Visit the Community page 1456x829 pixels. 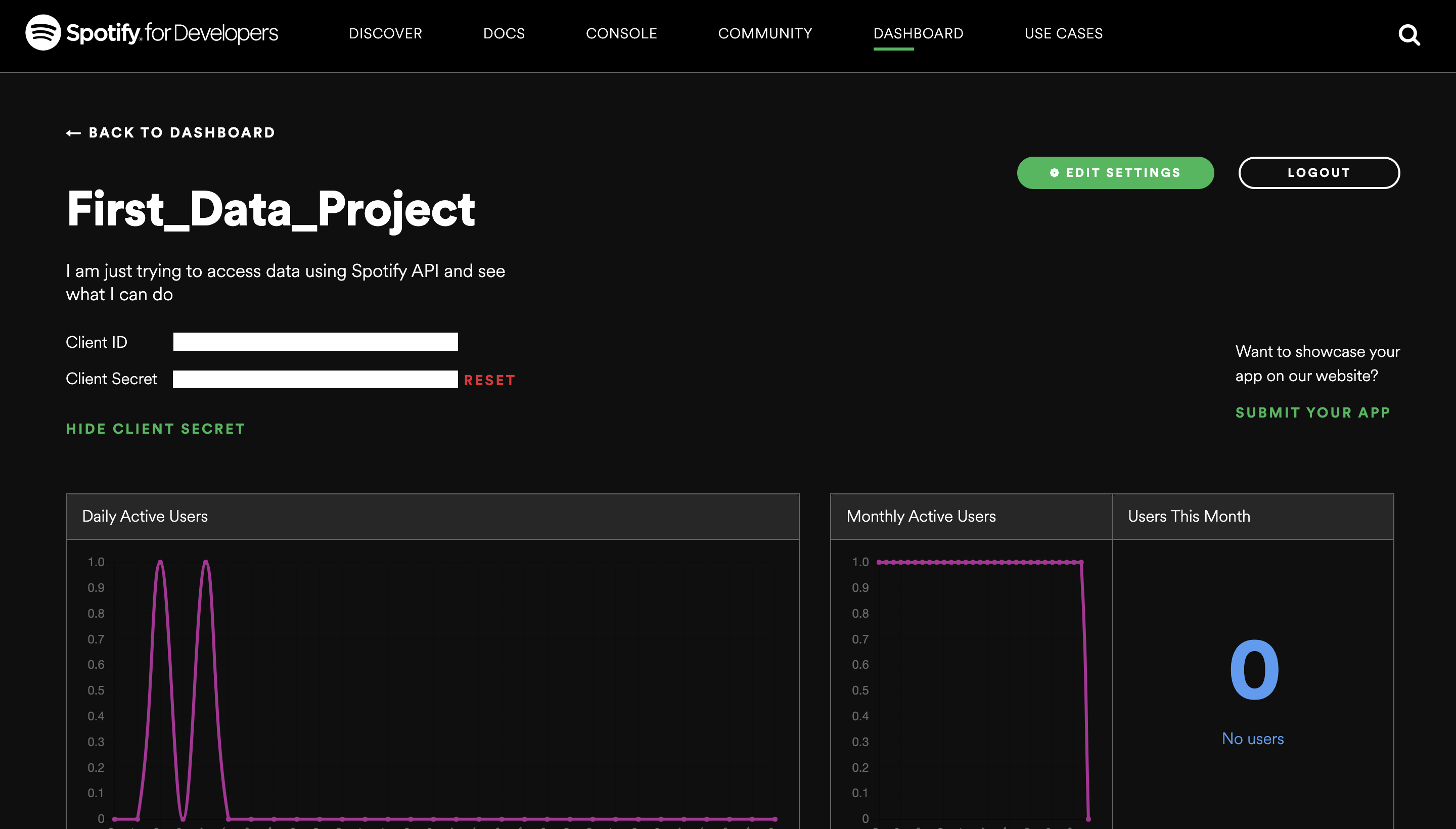[765, 33]
